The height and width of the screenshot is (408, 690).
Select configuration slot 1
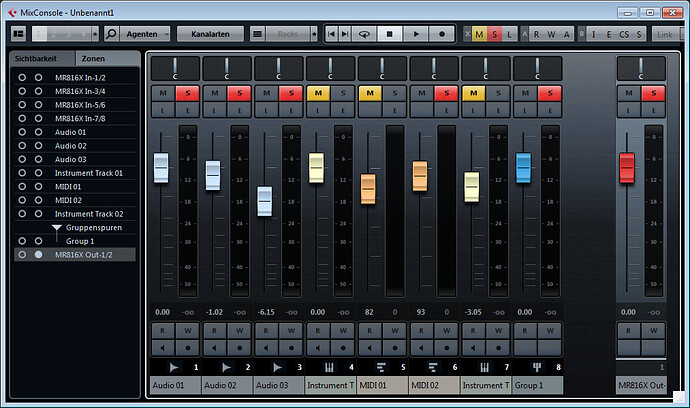39,34
